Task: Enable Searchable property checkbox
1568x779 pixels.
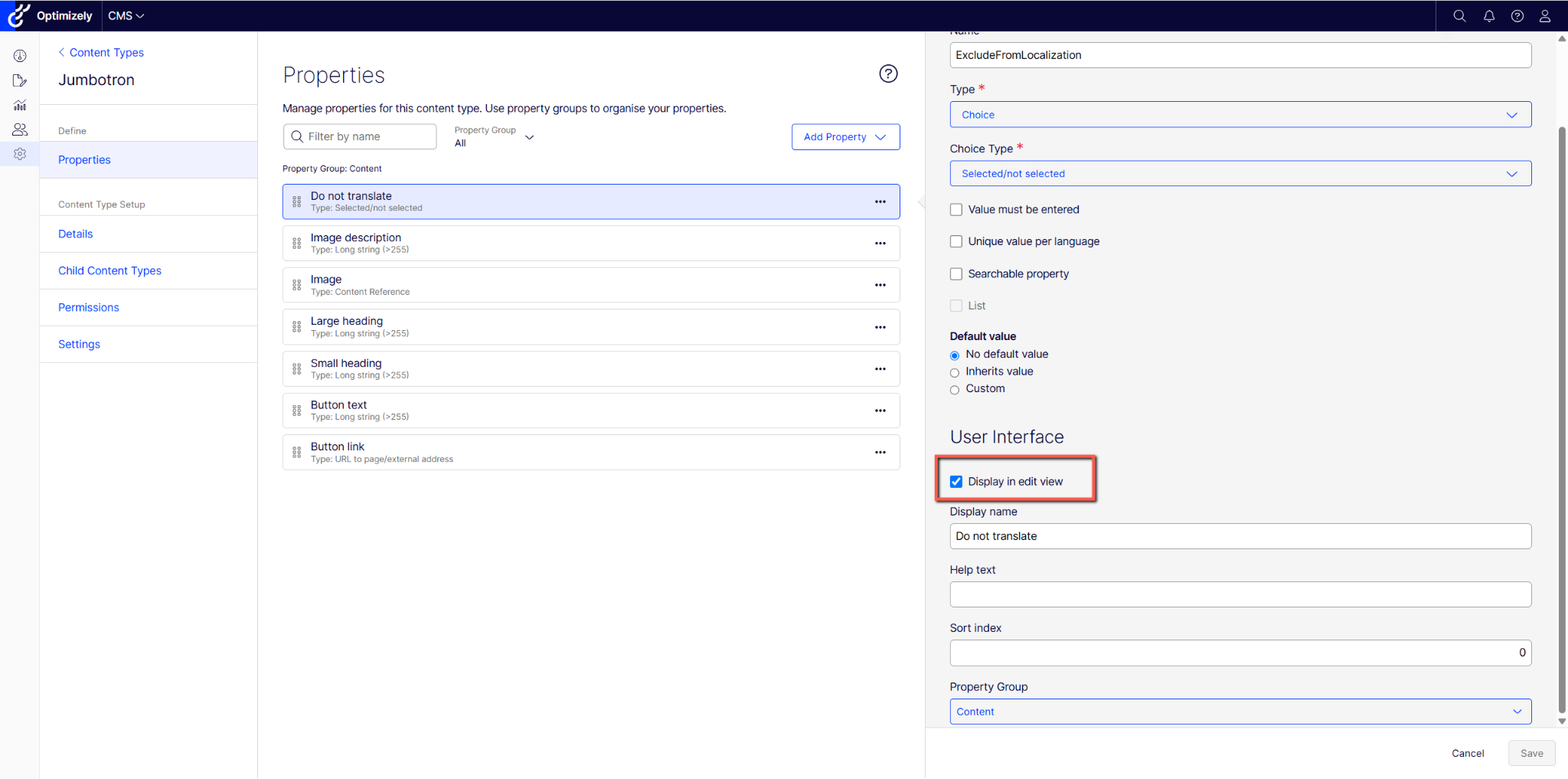Action: click(956, 273)
